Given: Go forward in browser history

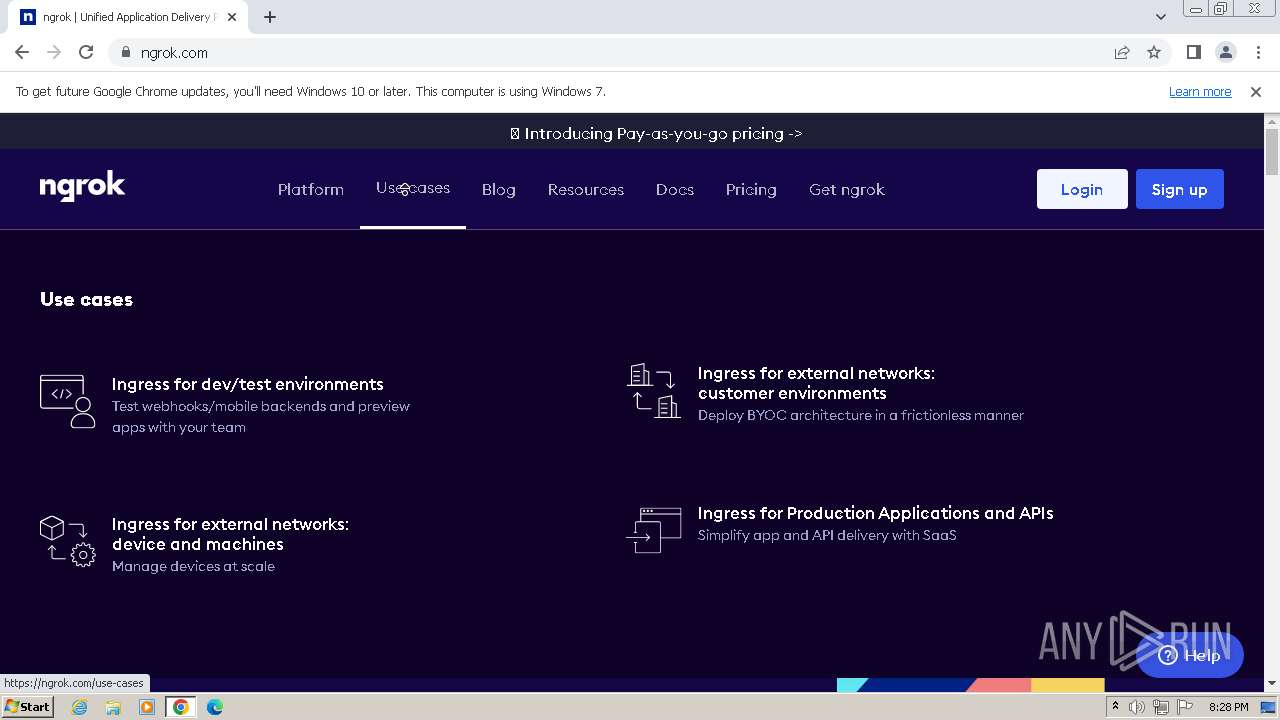Looking at the screenshot, I should click(x=54, y=52).
